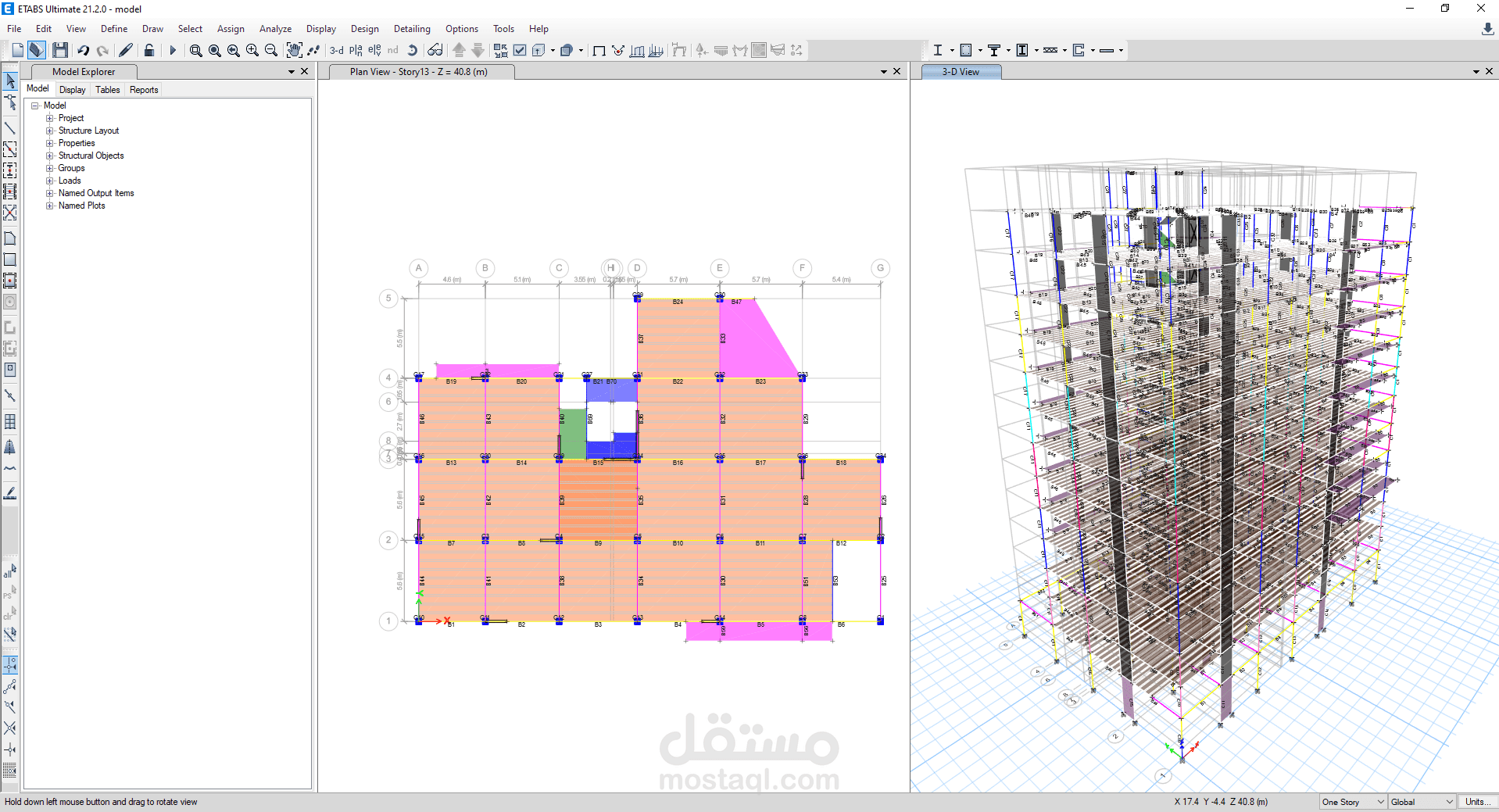Switch to the Tables tab
Image resolution: width=1499 pixels, height=812 pixels.
pyautogui.click(x=108, y=90)
